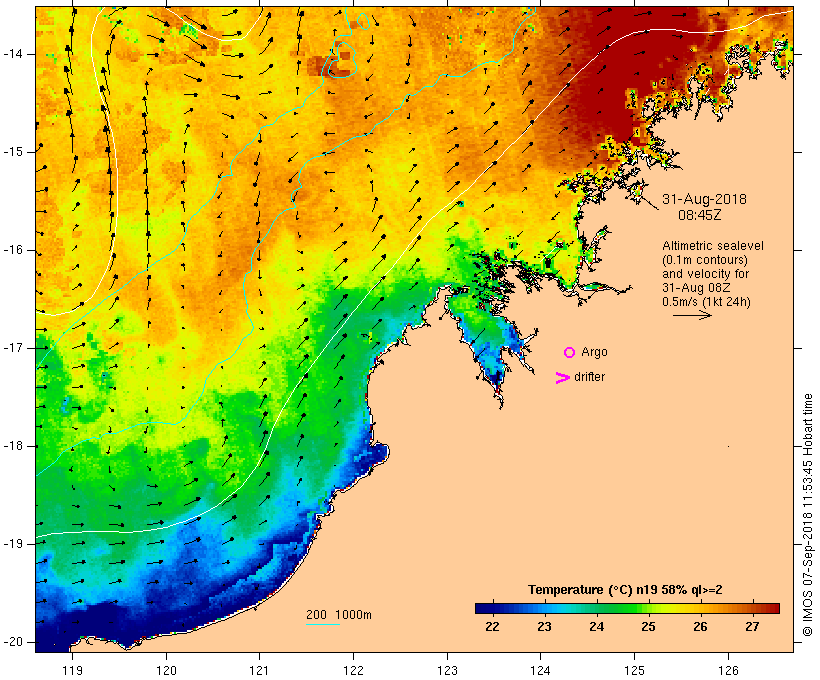820x680 pixels.
Task: Click the velocity scale arrow in legend
Action: pyautogui.click(x=692, y=315)
